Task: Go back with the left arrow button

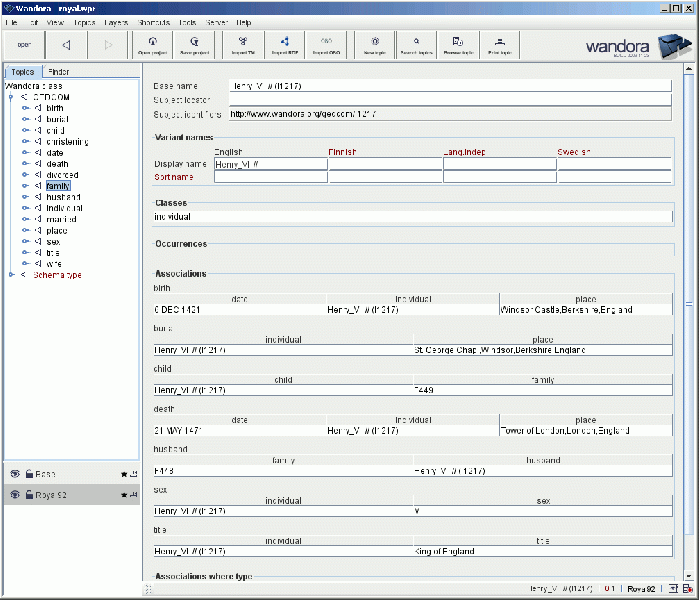Action: (x=66, y=45)
